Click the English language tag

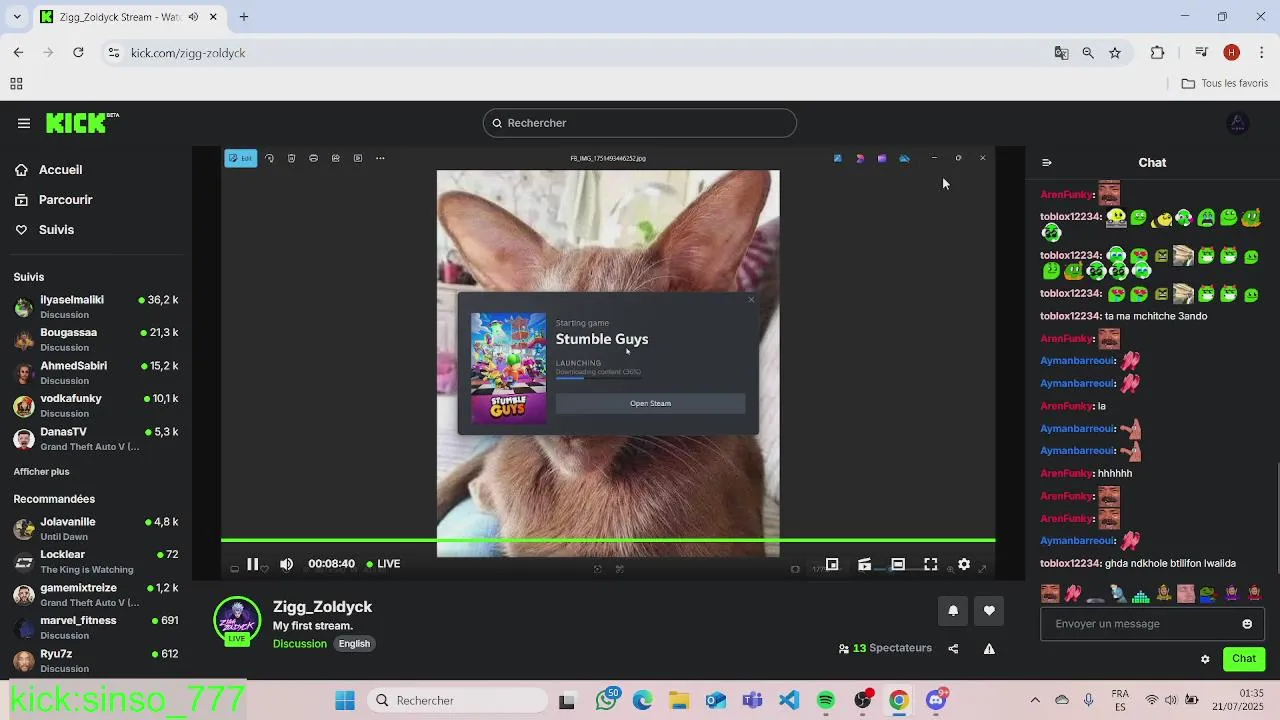click(354, 644)
